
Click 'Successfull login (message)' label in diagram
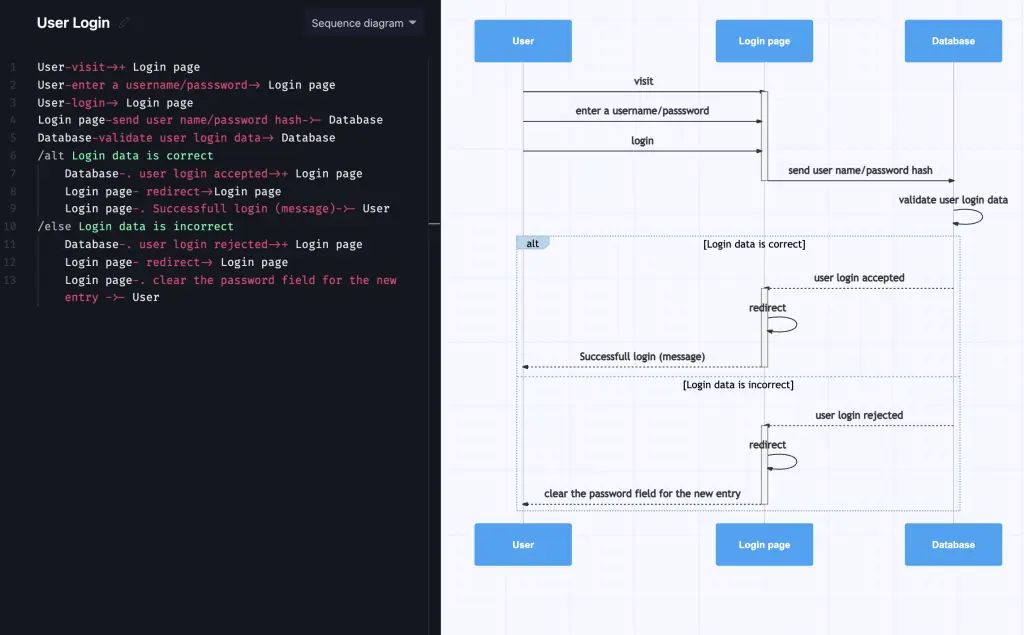coord(642,356)
